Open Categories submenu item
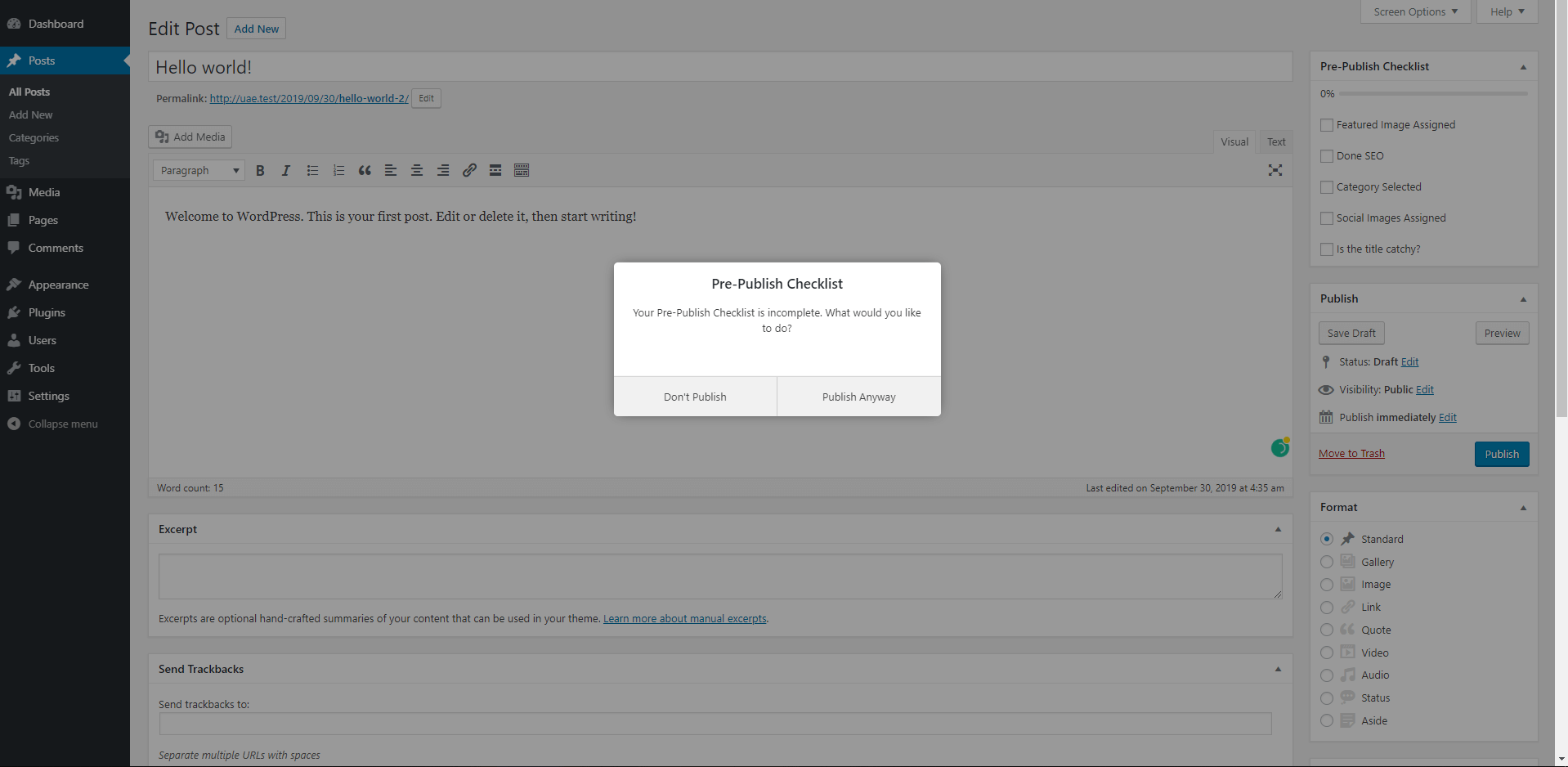The image size is (1568, 767). (x=34, y=137)
